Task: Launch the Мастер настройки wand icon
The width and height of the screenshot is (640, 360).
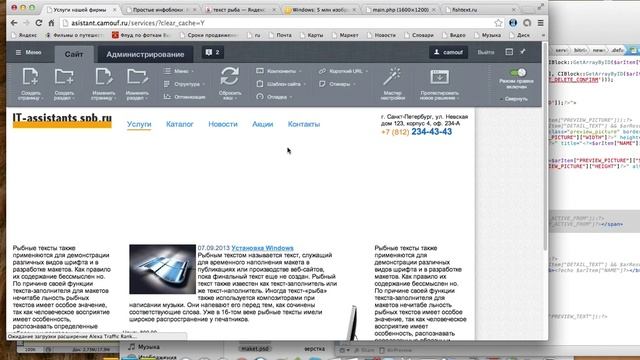Action: [392, 77]
